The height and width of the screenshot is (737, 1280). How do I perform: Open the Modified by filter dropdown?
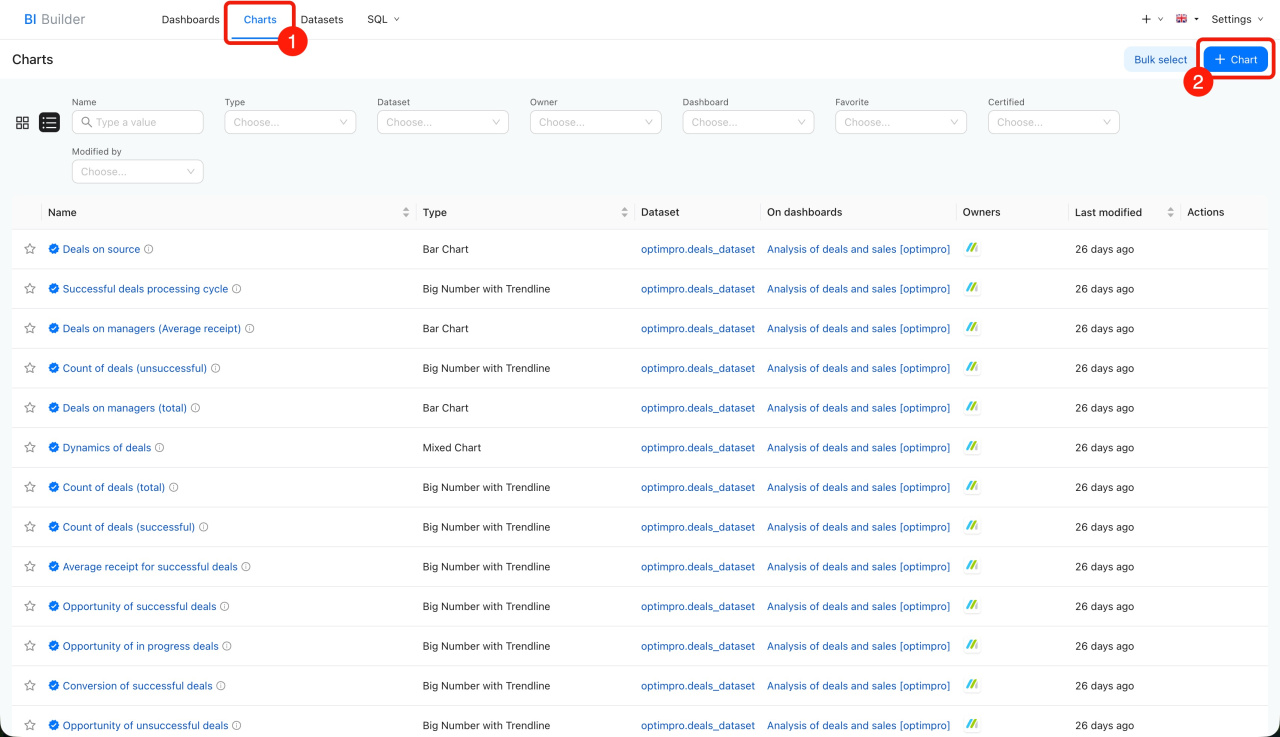[137, 172]
